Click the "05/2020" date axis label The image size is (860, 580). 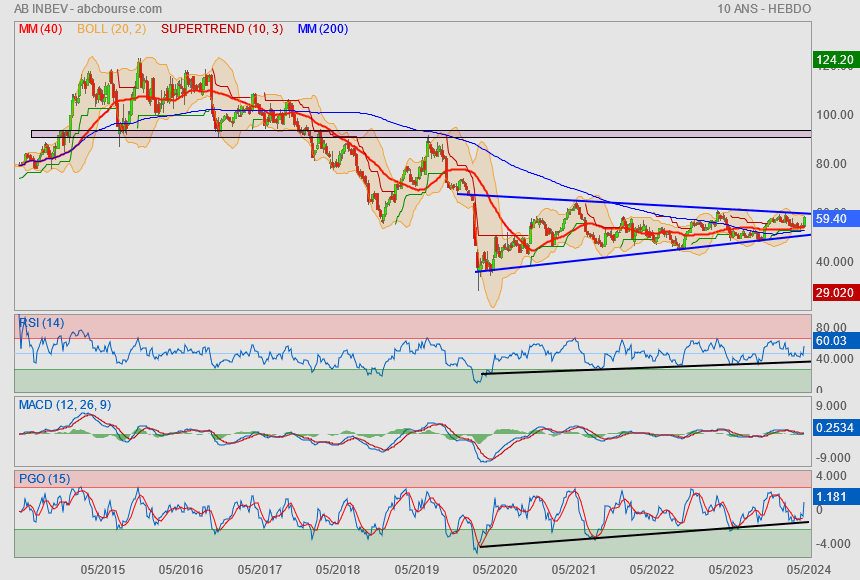pyautogui.click(x=495, y=570)
